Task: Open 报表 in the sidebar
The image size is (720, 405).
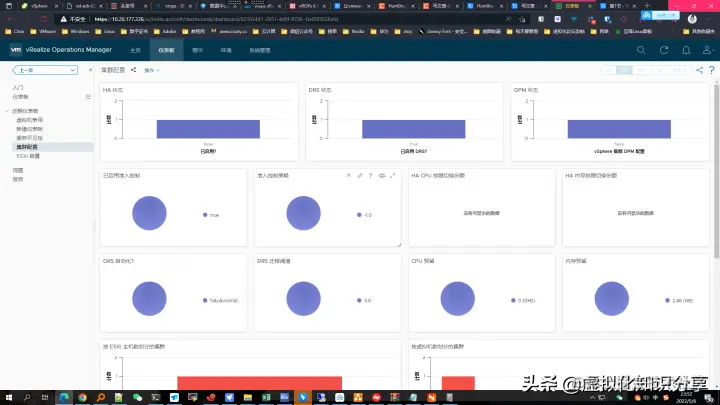Action: tap(18, 180)
